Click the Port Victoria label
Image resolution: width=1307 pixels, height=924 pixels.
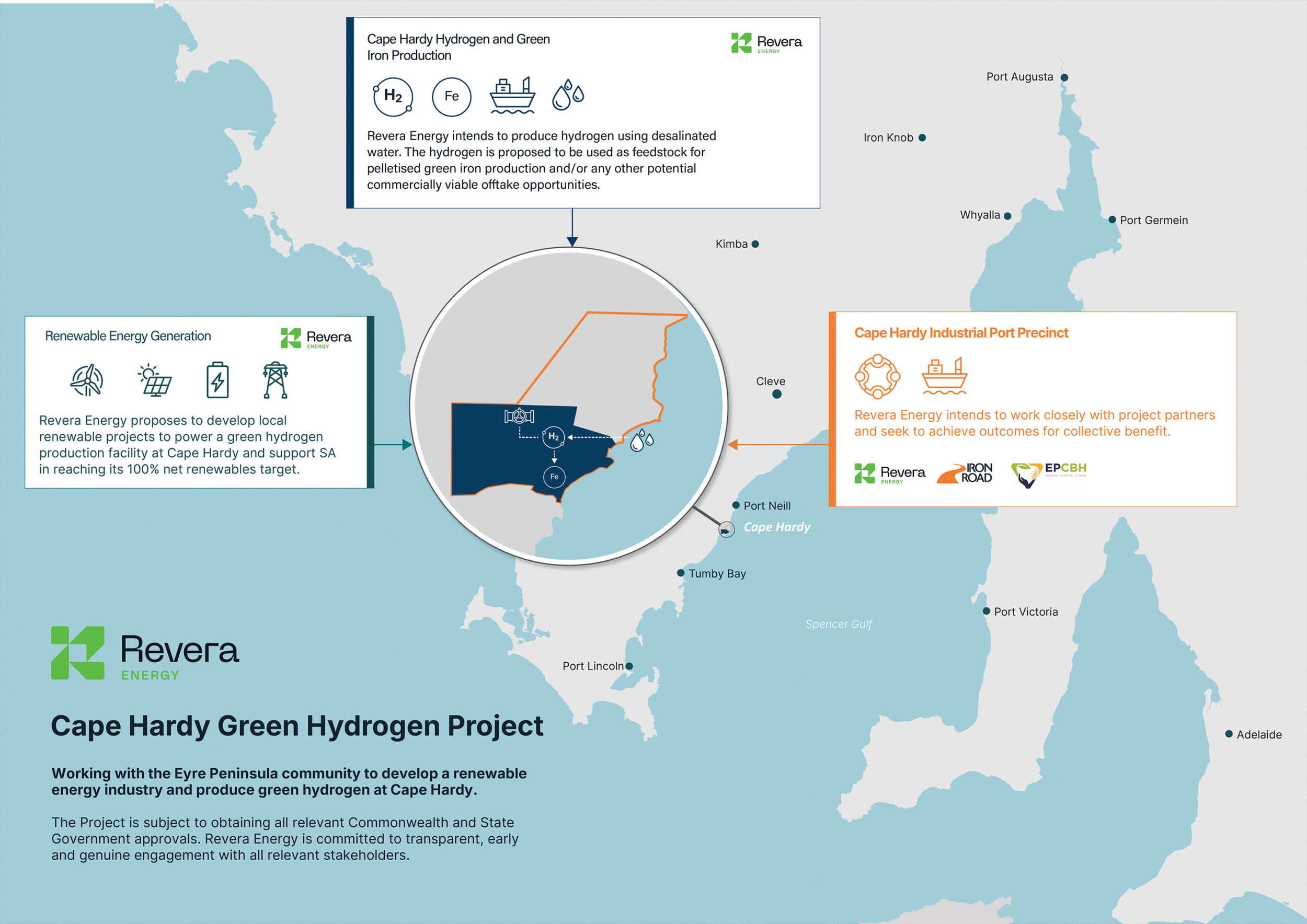pos(1026,611)
